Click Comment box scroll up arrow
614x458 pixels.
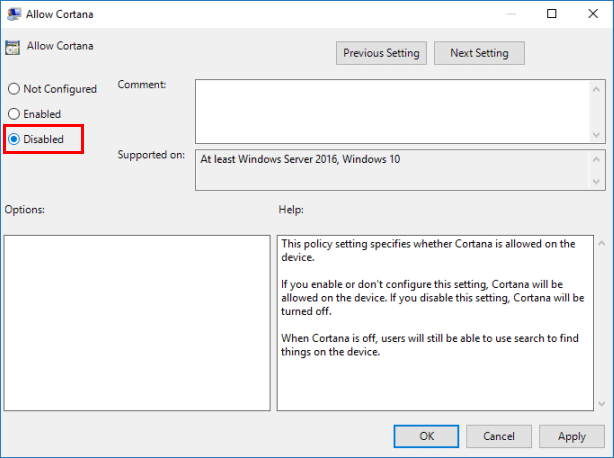(x=596, y=89)
